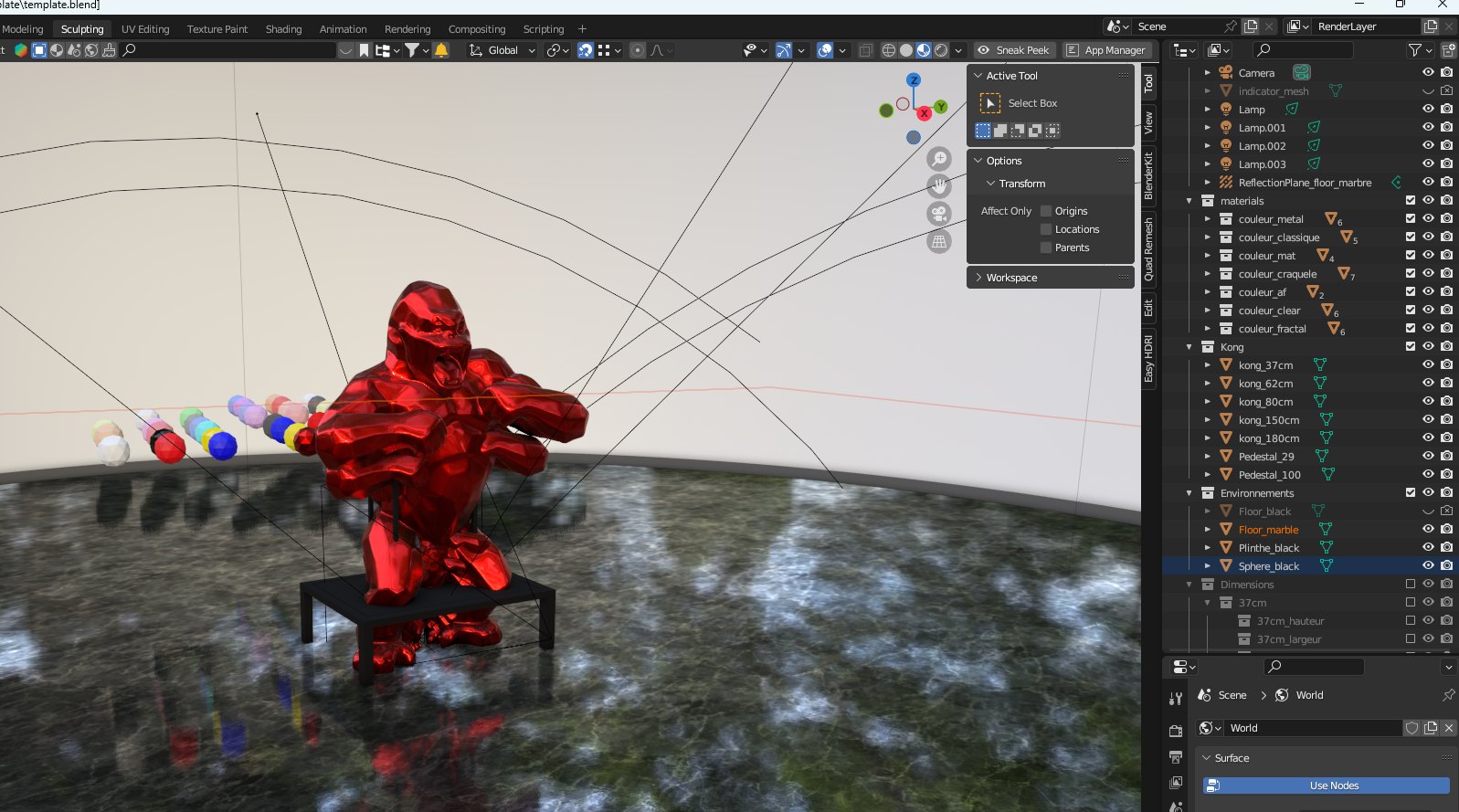The width and height of the screenshot is (1459, 812).
Task: Open Render properties tab icon
Action: (1176, 731)
